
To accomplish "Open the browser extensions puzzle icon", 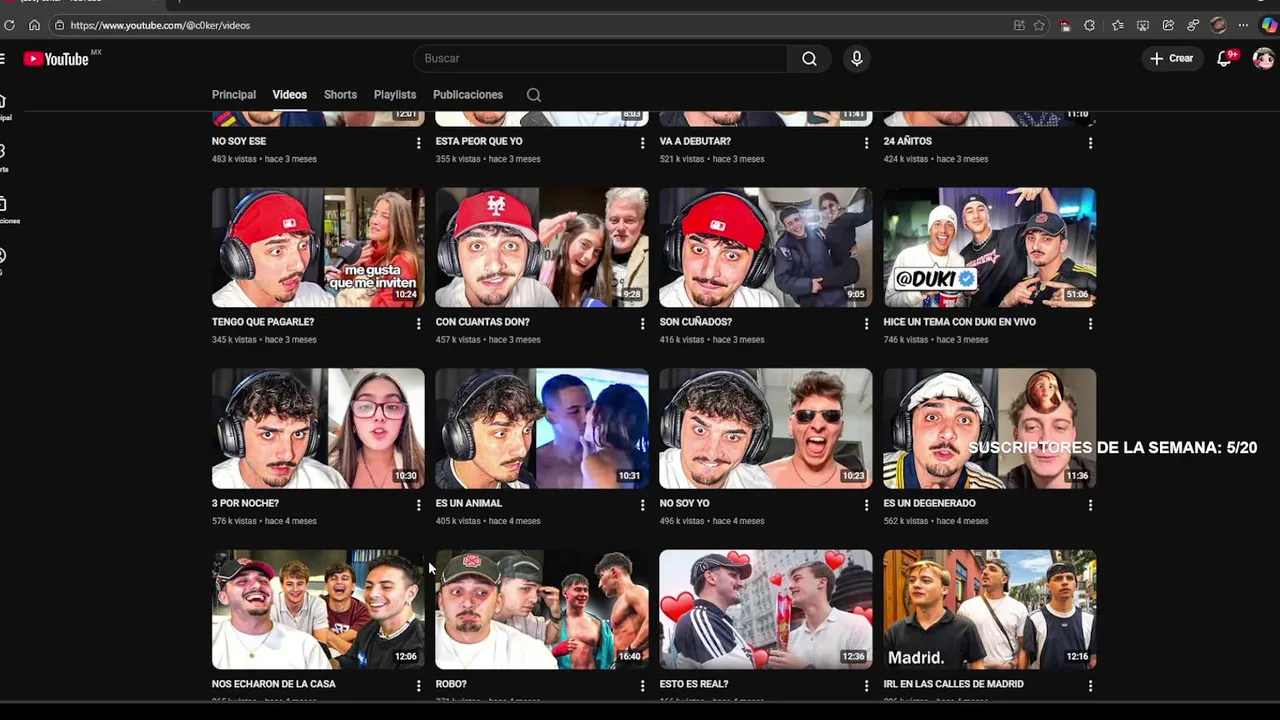I will click(x=1089, y=26).
